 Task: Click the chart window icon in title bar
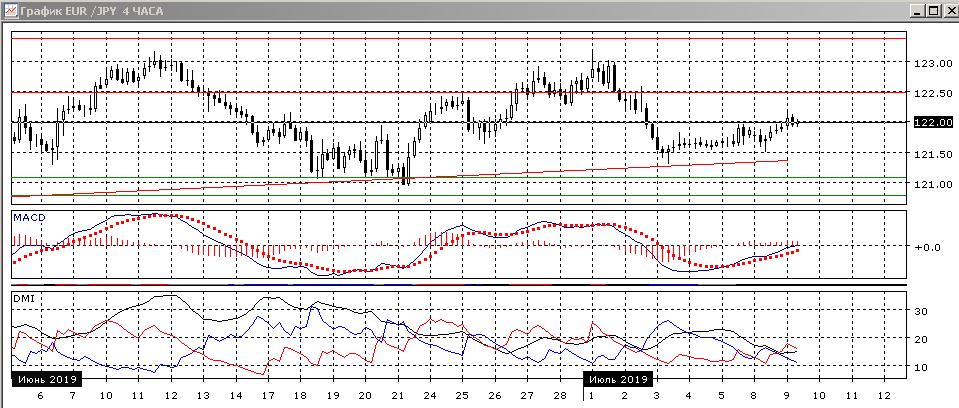(9, 10)
